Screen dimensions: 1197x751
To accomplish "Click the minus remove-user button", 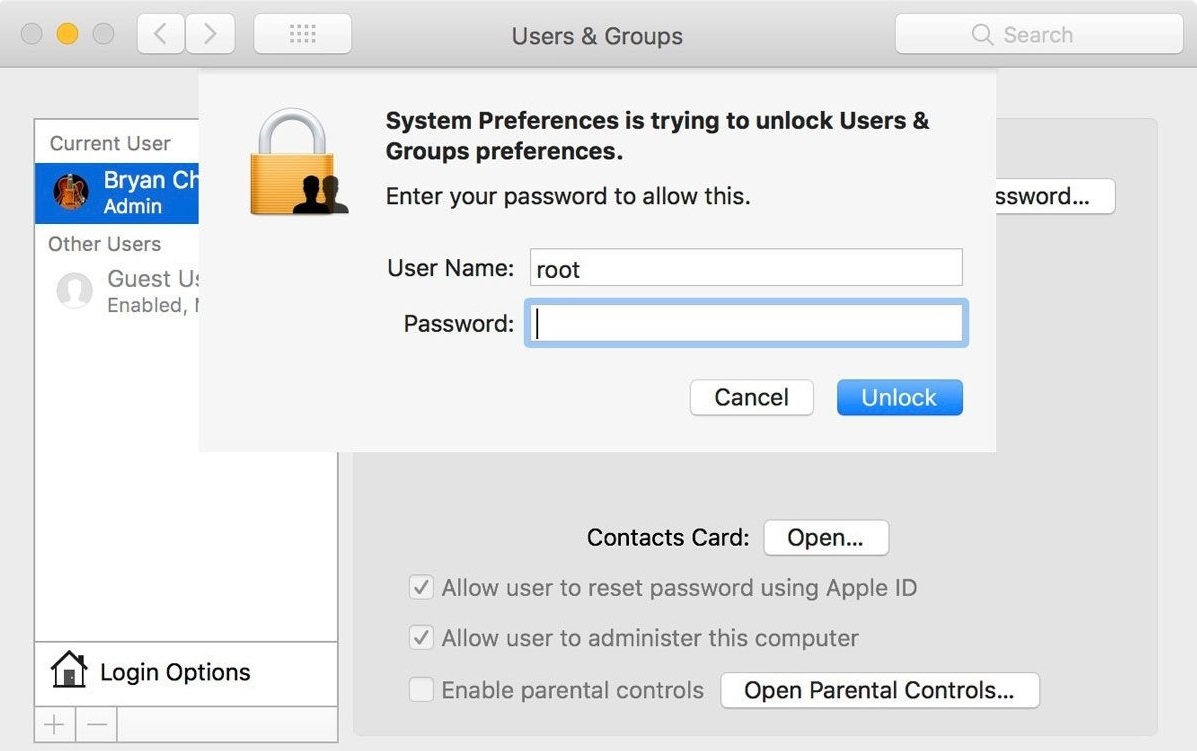I will click(97, 724).
